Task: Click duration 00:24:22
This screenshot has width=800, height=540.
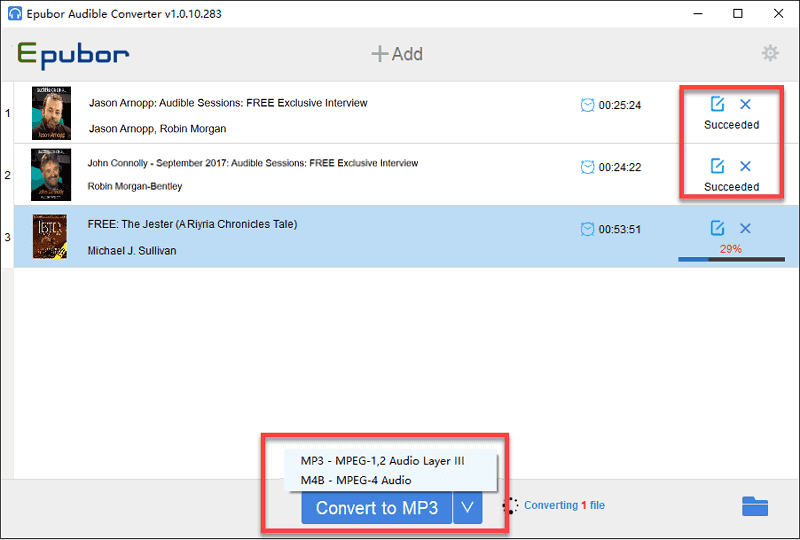Action: pos(619,167)
